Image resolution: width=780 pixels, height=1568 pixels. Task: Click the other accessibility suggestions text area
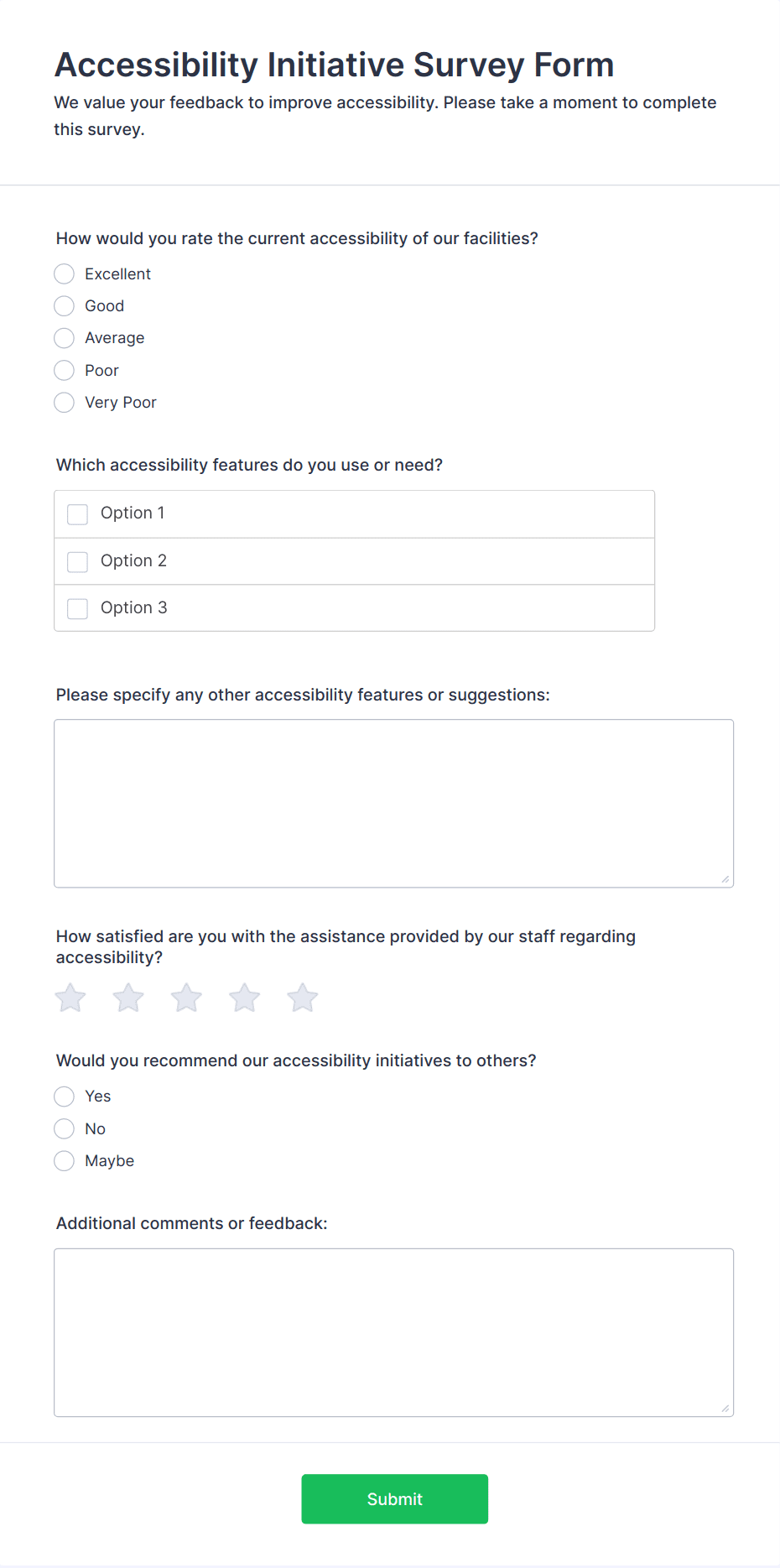point(393,803)
